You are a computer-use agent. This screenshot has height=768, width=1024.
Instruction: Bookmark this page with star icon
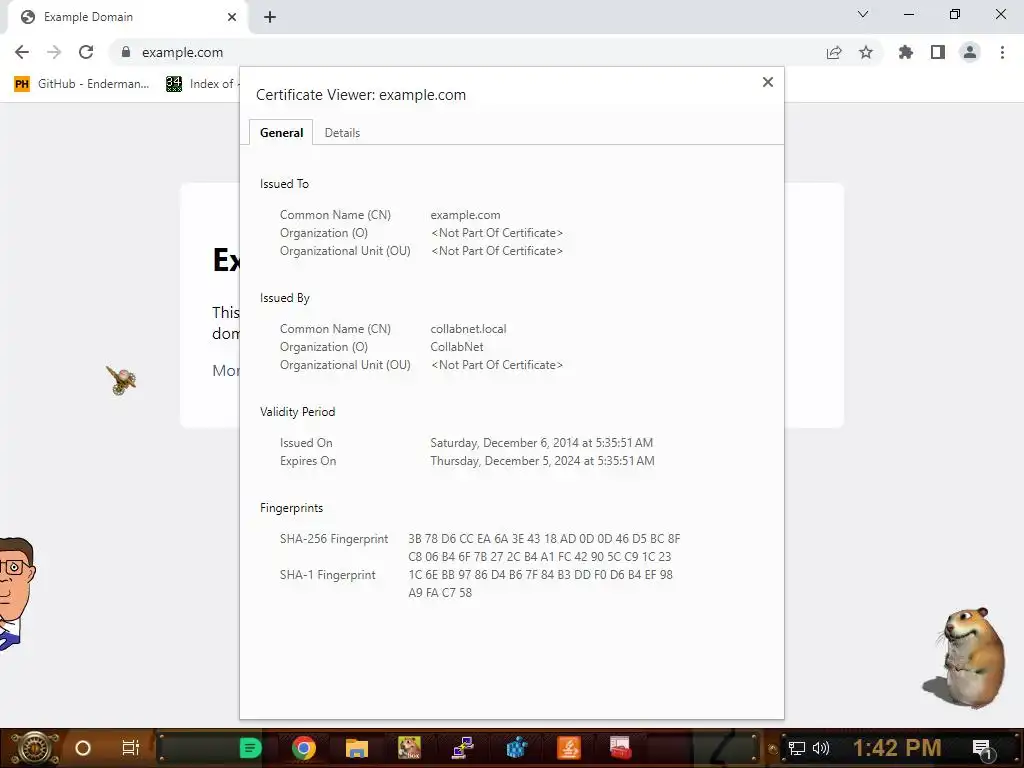(866, 52)
